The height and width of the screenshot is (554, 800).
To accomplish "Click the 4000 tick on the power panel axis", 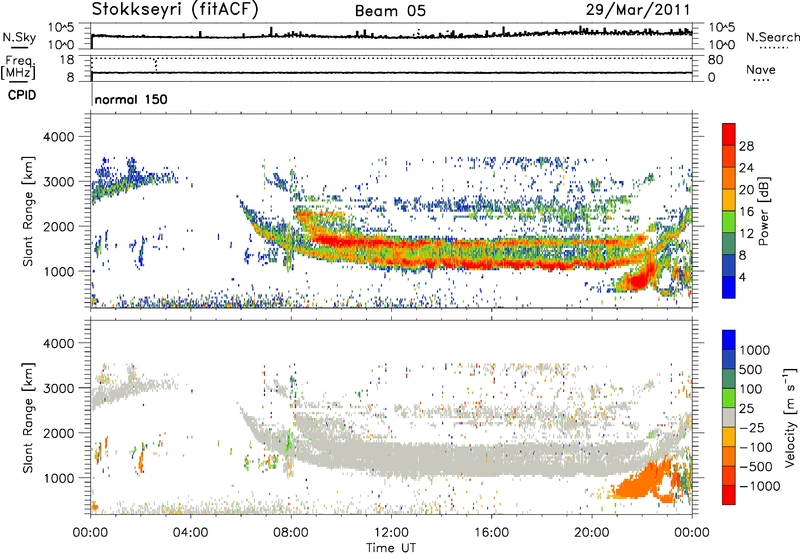I will tap(58, 137).
